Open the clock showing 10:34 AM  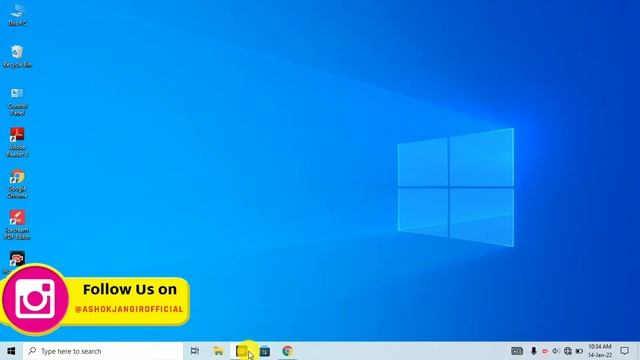coord(600,351)
